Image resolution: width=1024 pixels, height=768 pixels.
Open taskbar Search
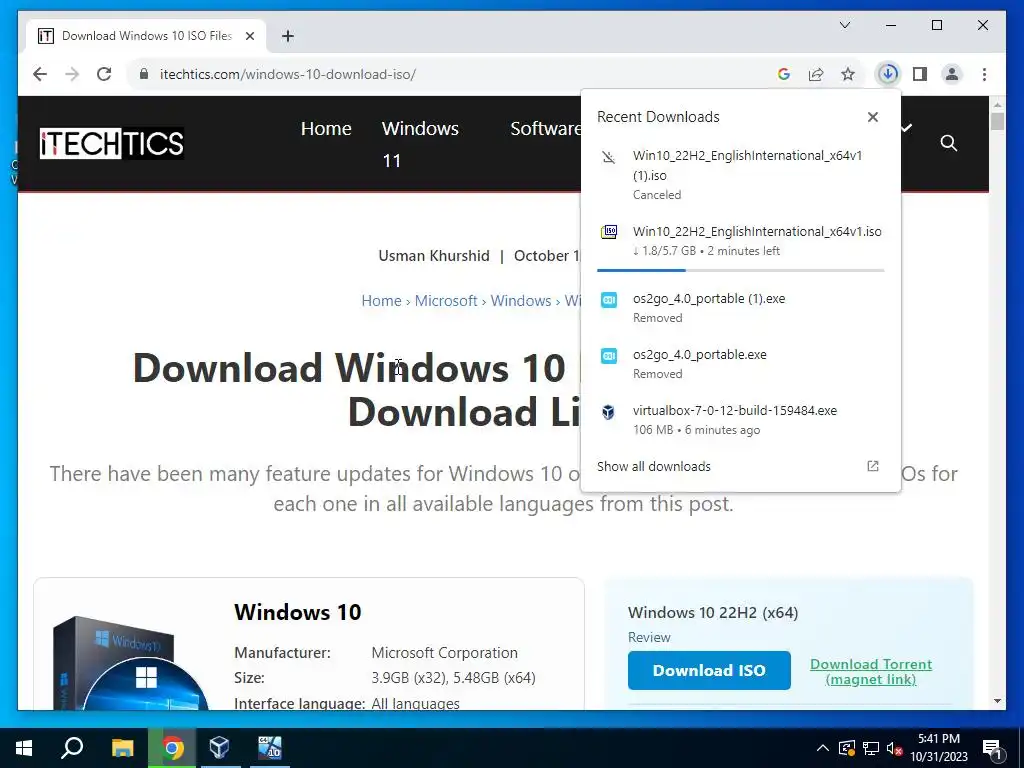click(x=72, y=748)
